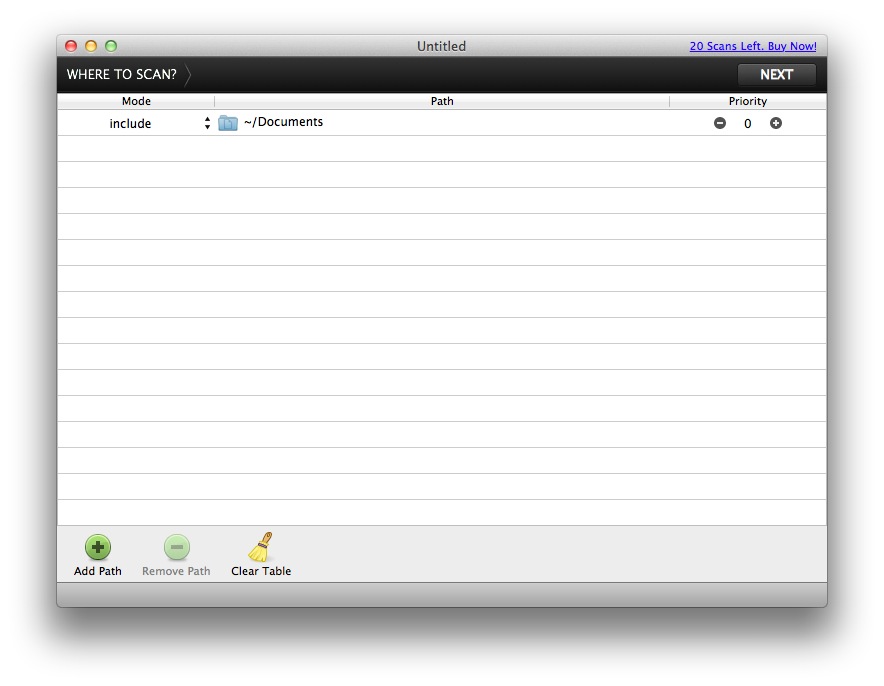Click the Remove Path minus icon
The width and height of the screenshot is (884, 686).
(x=176, y=547)
